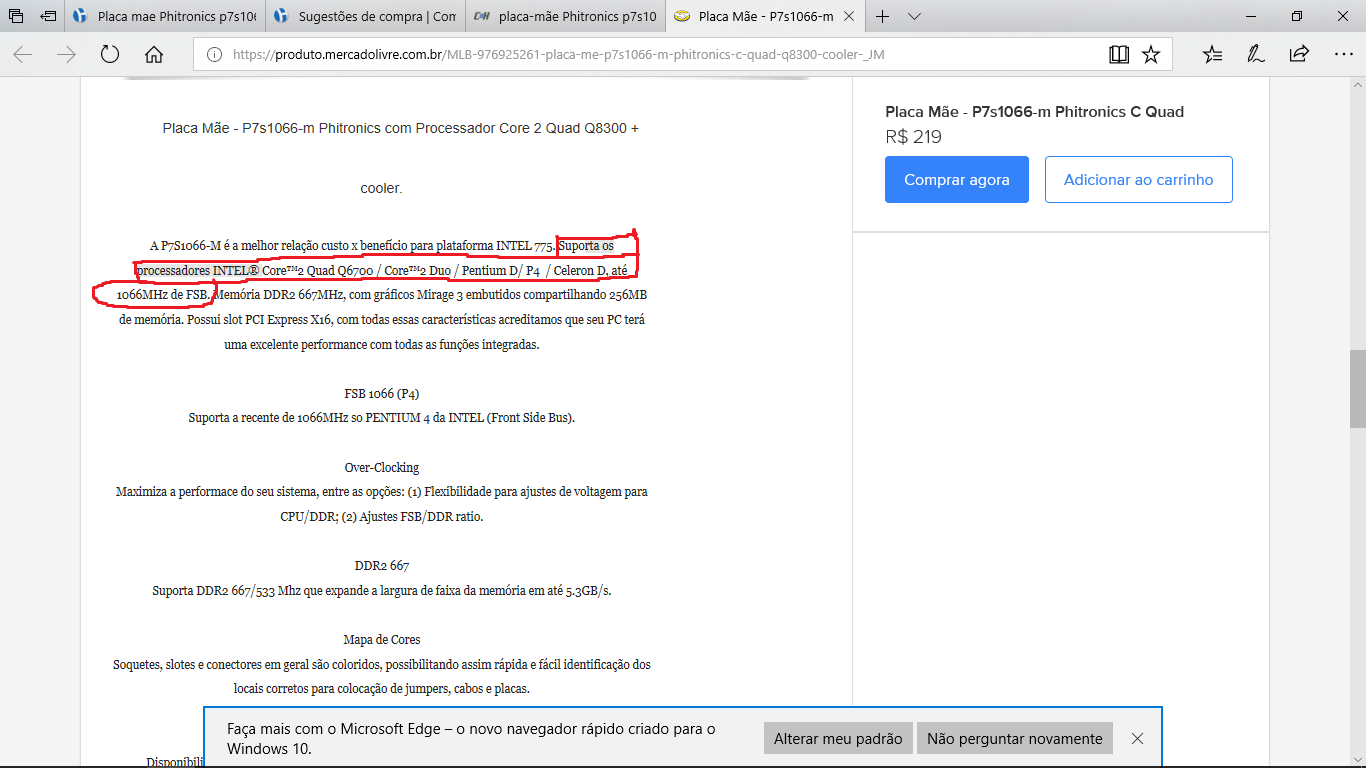Refresh the current page
This screenshot has width=1366, height=768.
click(x=110, y=54)
